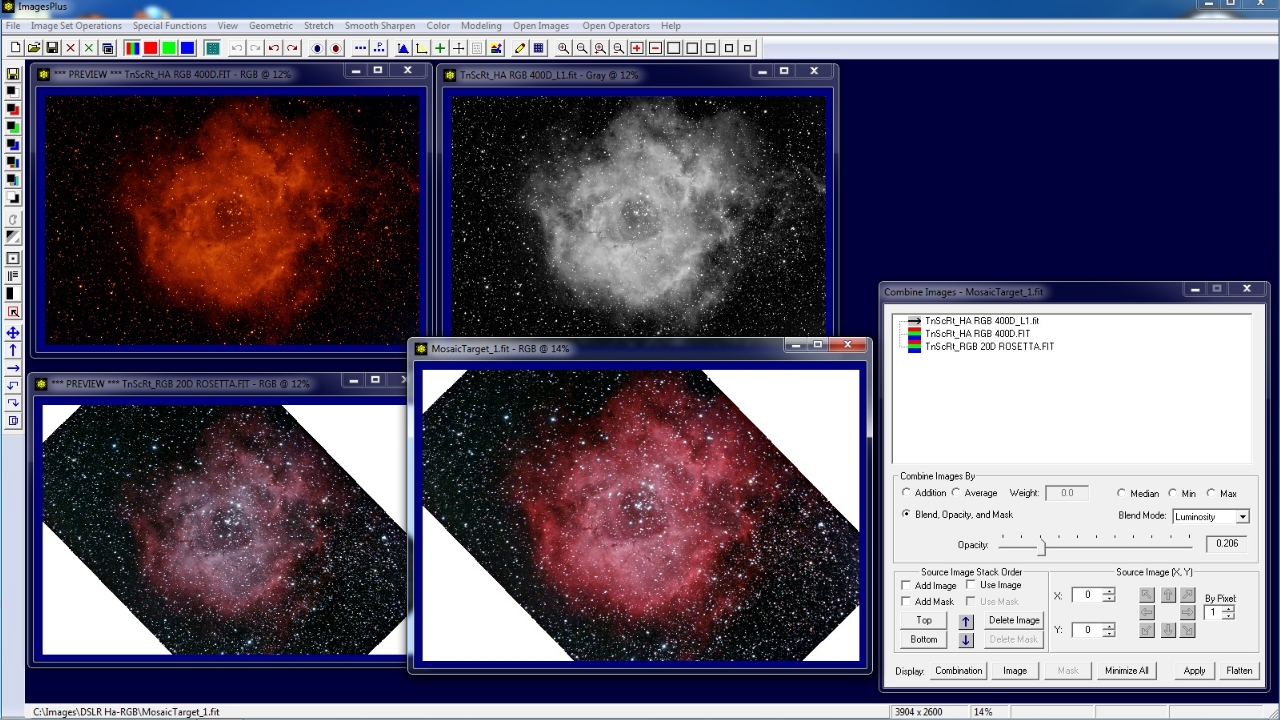Click the green X toolbar icon
1280x720 pixels.
pos(89,48)
